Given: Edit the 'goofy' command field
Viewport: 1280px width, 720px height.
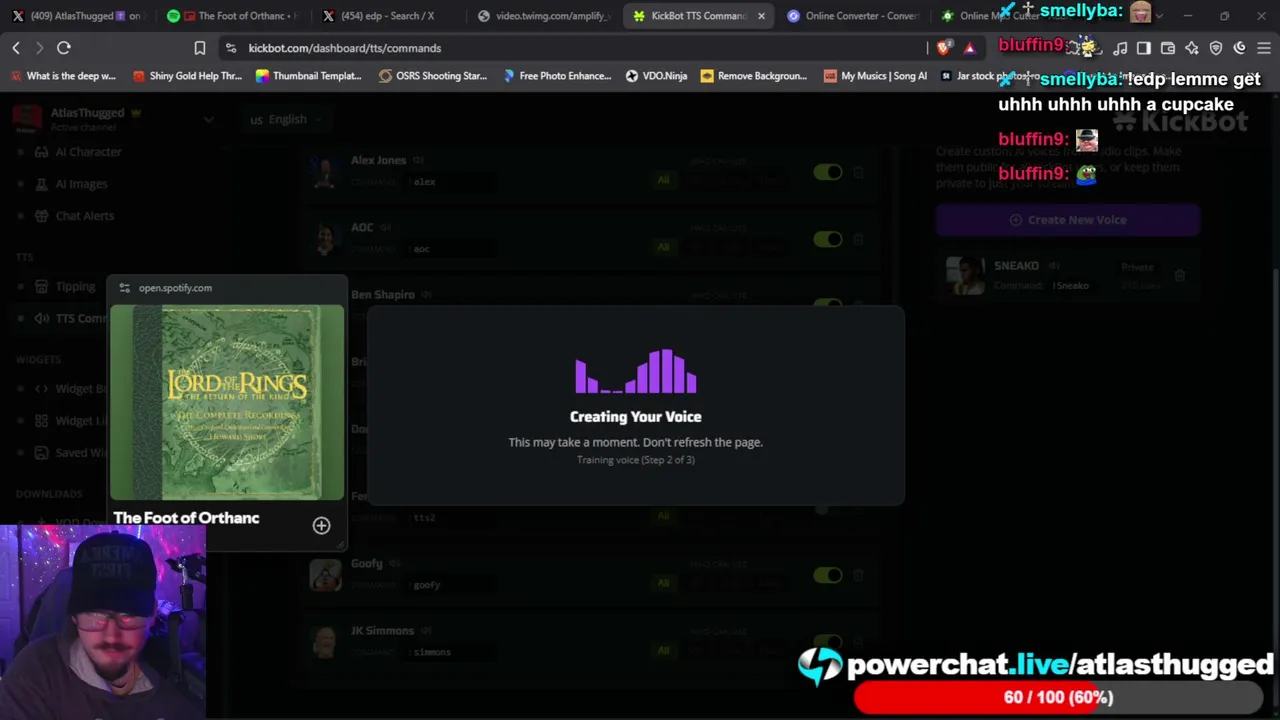Looking at the screenshot, I should pos(450,585).
